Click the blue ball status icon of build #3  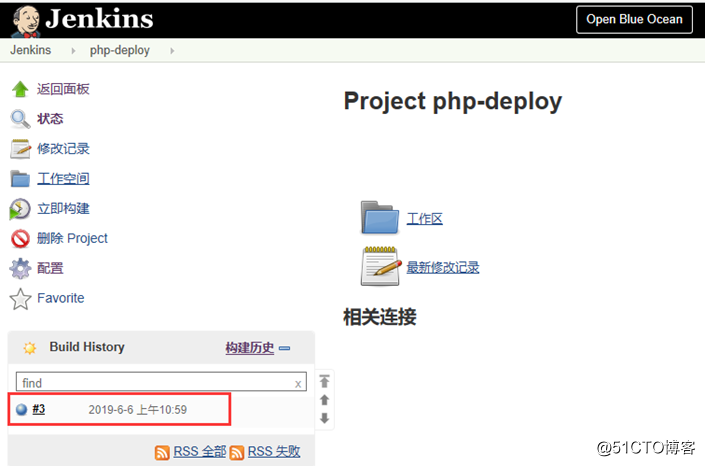(21, 409)
